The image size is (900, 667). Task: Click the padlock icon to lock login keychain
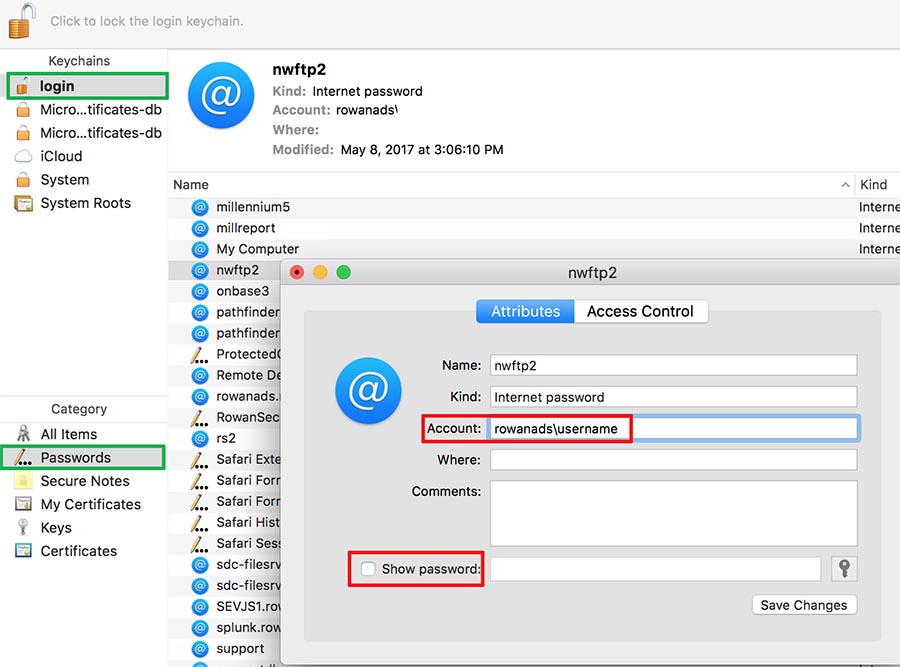pos(21,20)
